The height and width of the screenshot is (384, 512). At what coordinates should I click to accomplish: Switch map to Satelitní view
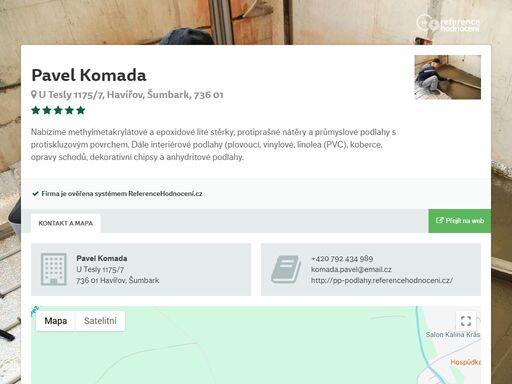tap(100, 321)
